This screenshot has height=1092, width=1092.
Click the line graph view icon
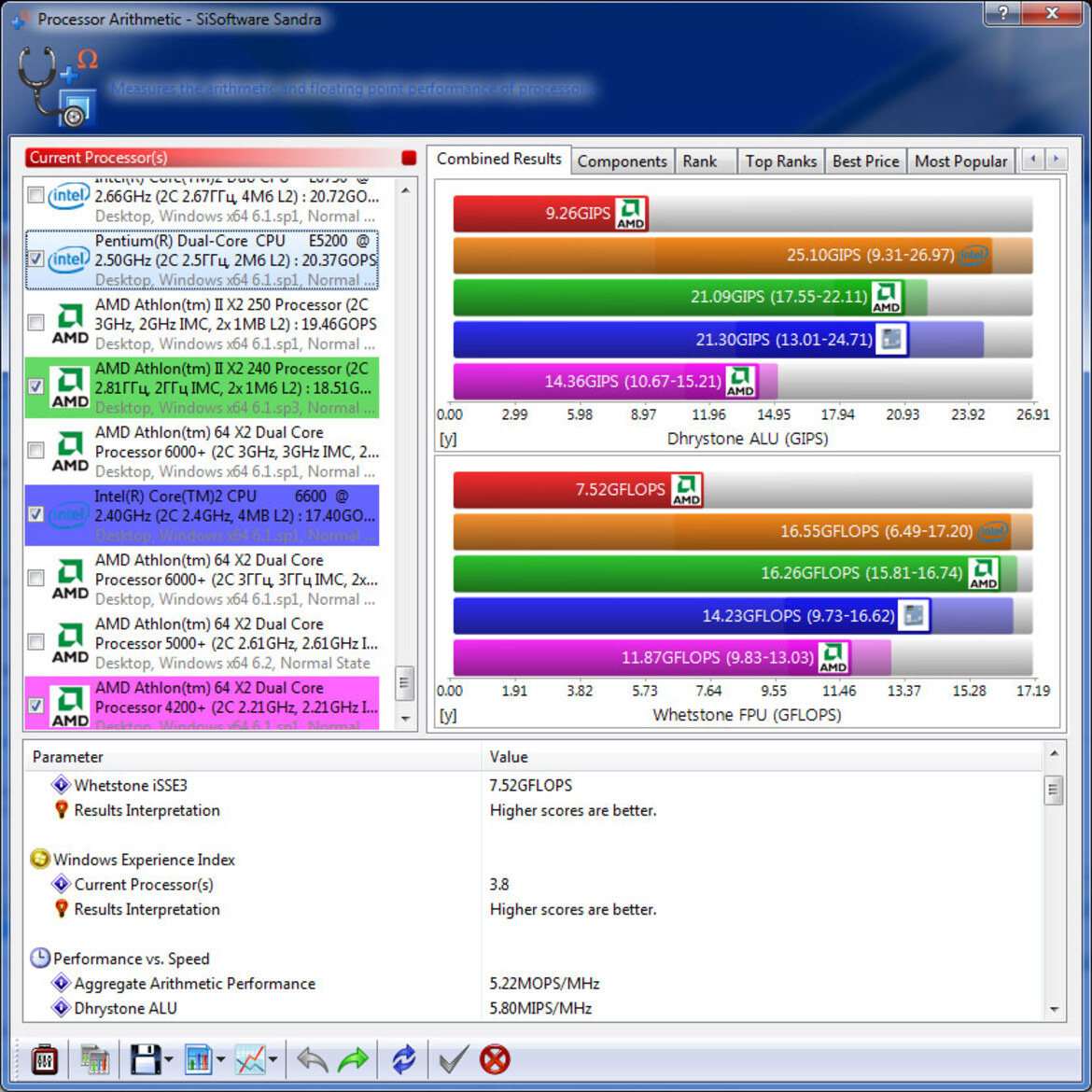(x=250, y=1060)
